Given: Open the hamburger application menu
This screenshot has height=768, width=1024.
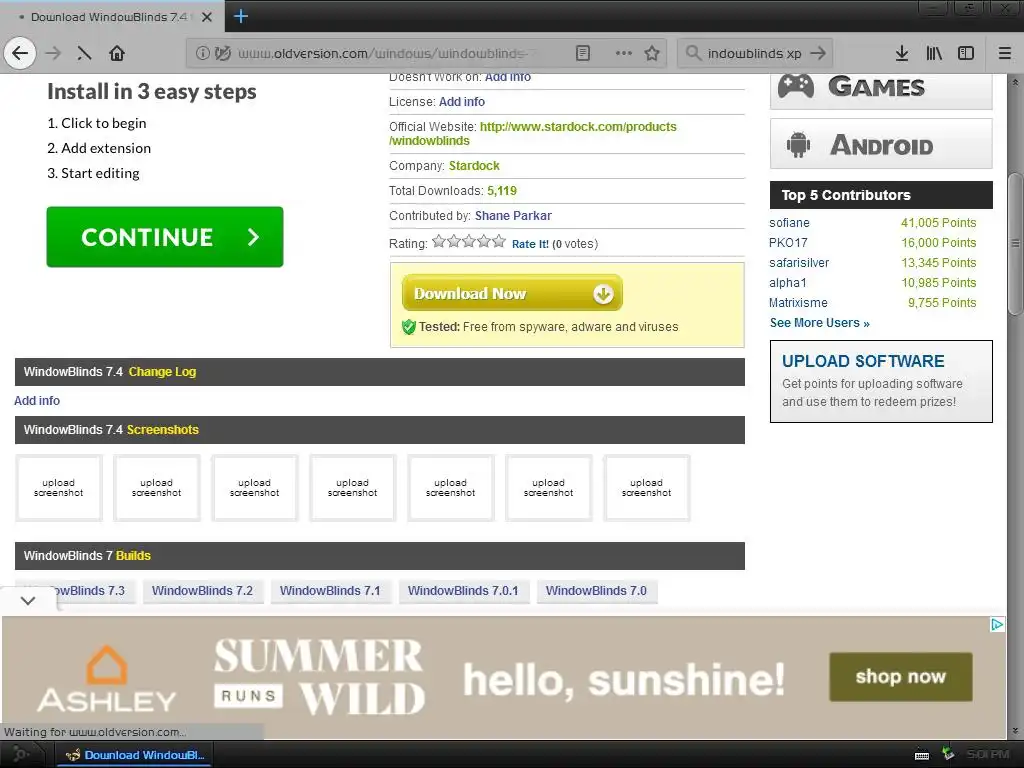Looking at the screenshot, I should tap(1005, 53).
